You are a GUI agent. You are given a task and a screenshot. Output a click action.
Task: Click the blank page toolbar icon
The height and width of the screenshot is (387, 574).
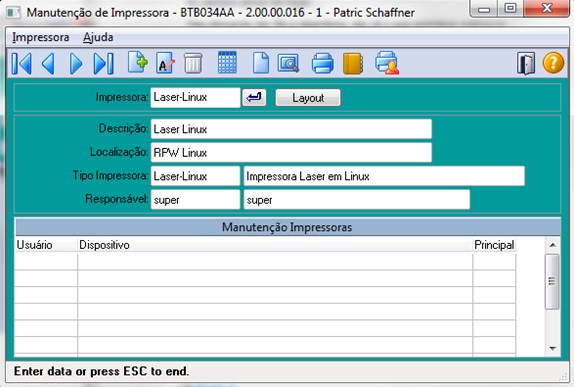(x=261, y=63)
